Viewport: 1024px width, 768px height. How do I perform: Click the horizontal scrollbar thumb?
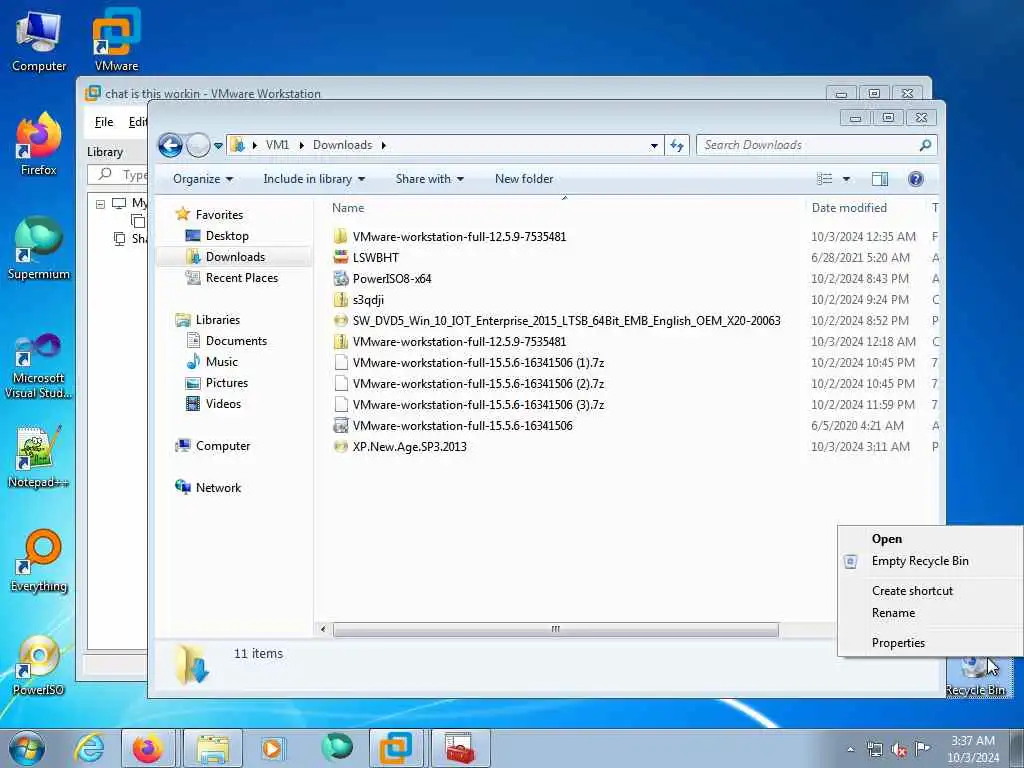pyautogui.click(x=556, y=630)
